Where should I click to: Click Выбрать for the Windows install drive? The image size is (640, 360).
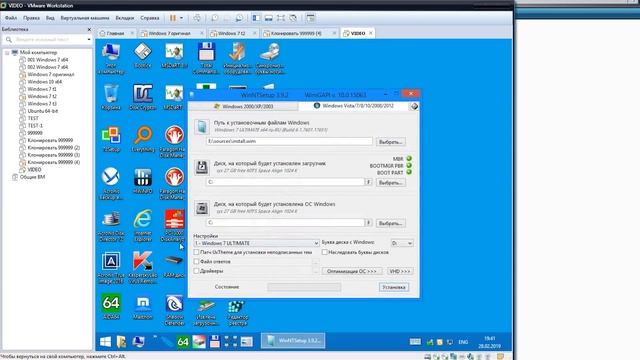click(x=391, y=223)
